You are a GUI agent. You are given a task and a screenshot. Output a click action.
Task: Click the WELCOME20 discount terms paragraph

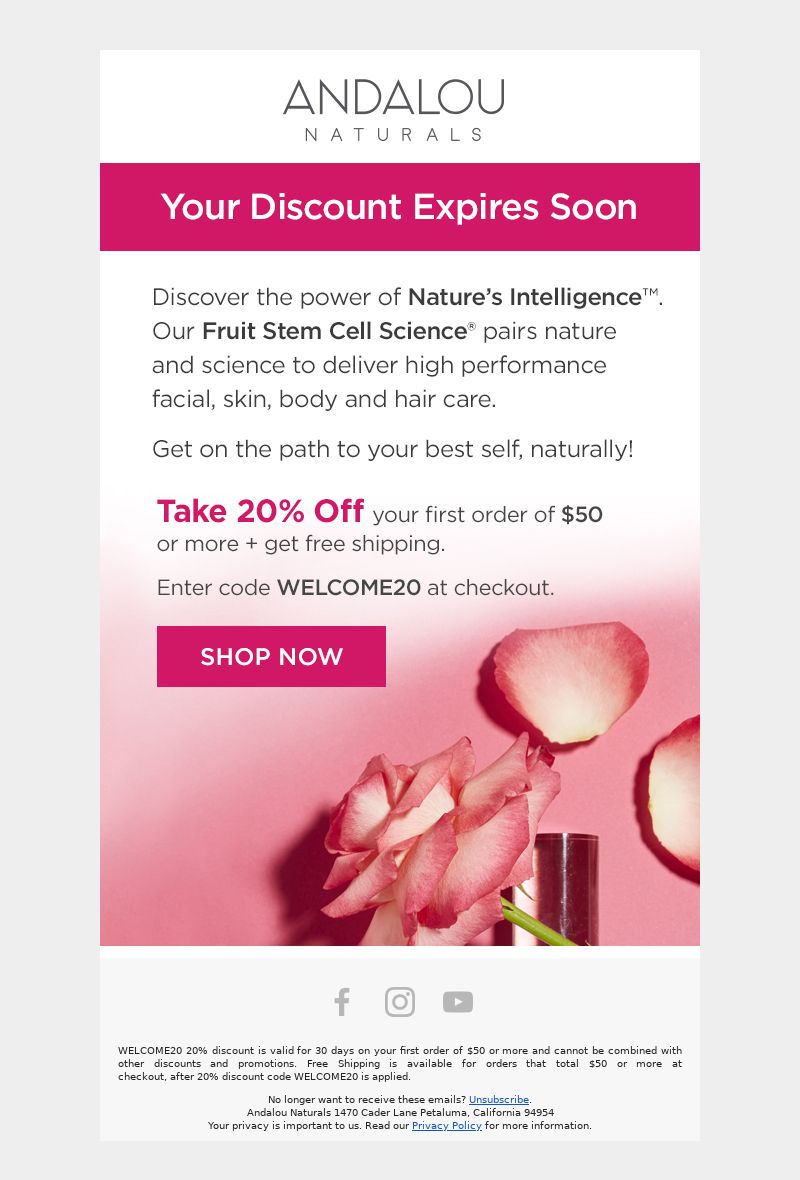[400, 1063]
